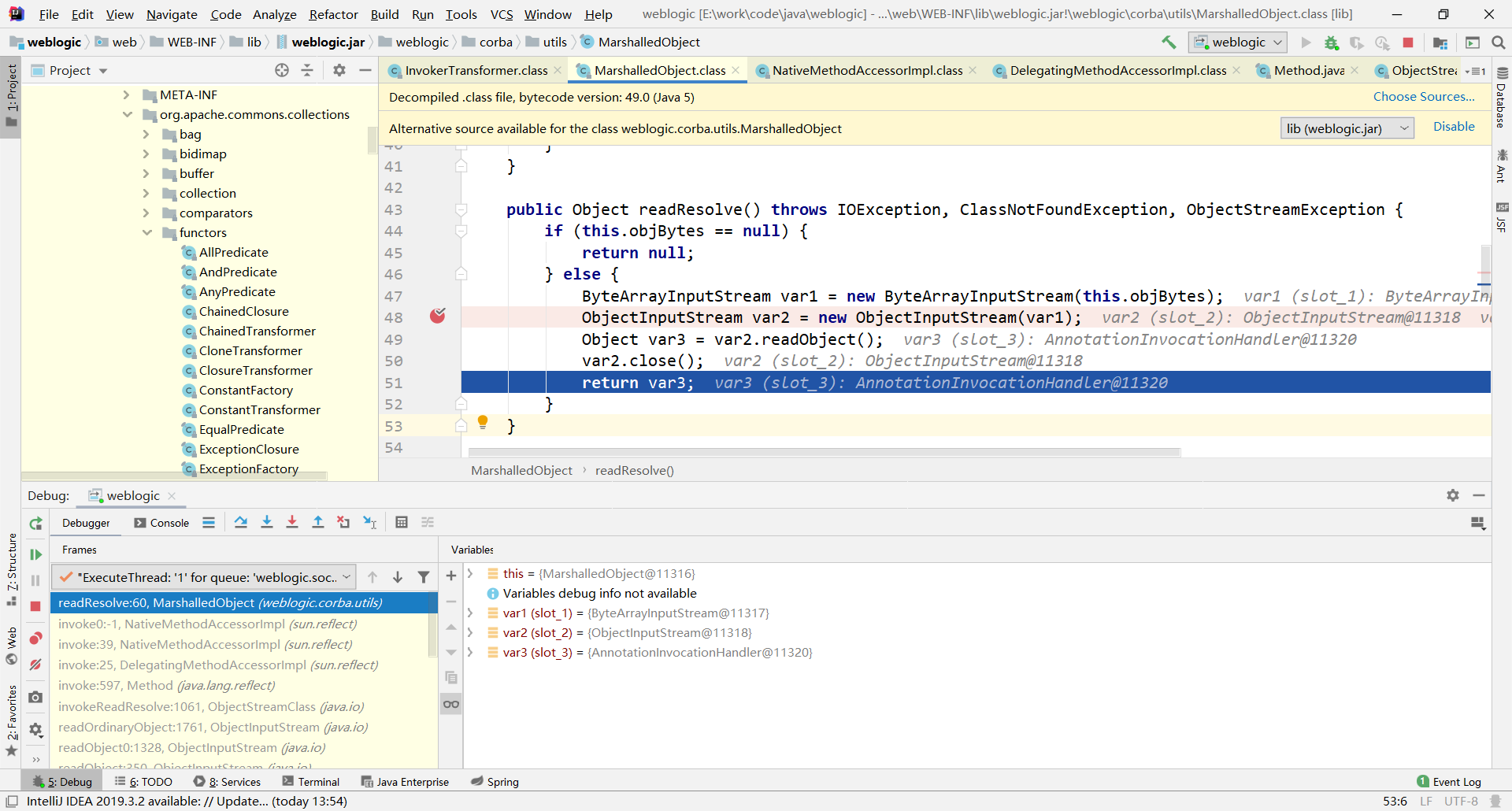
Task: Click the editor horizontal scrollbar
Action: [825, 452]
